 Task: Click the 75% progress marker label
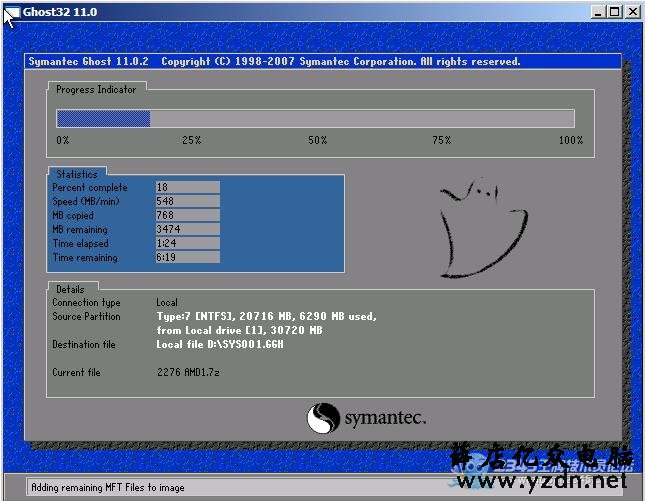click(441, 140)
